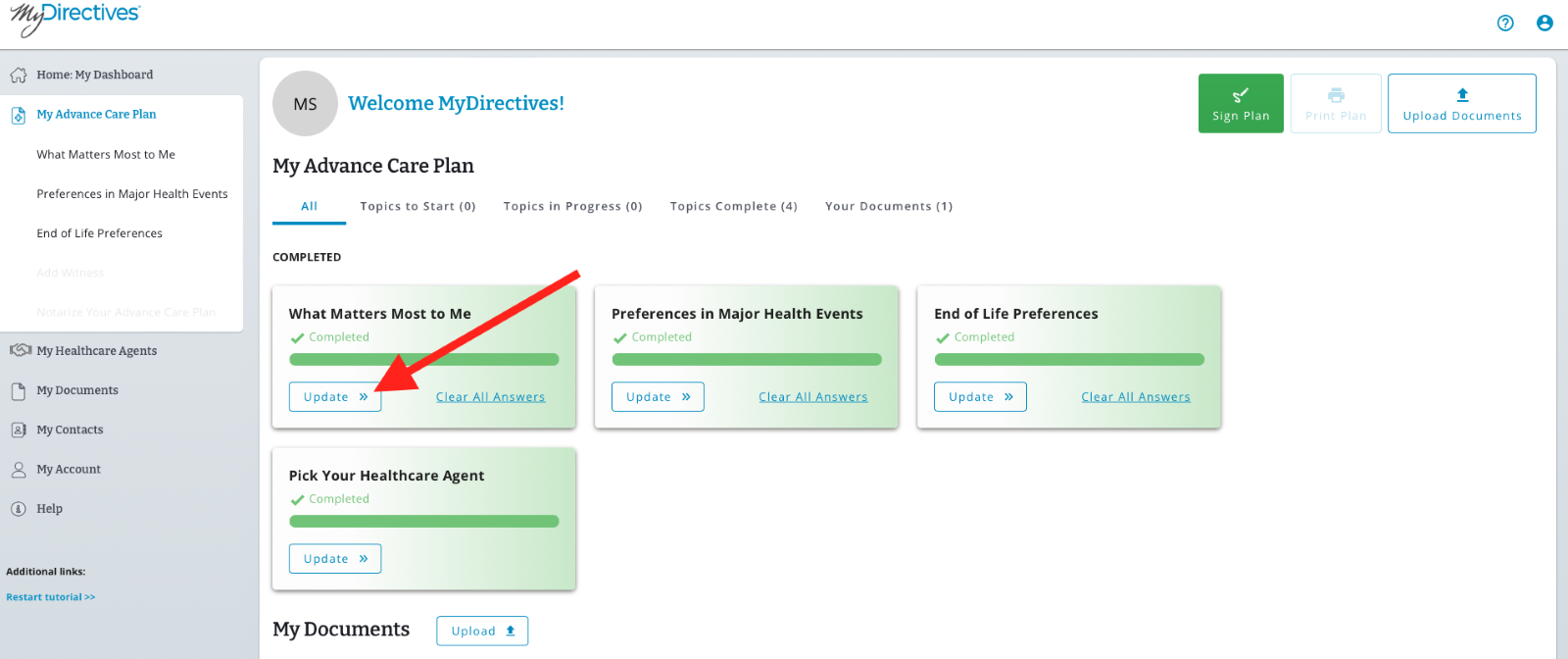Click the MS avatar circle

click(305, 103)
